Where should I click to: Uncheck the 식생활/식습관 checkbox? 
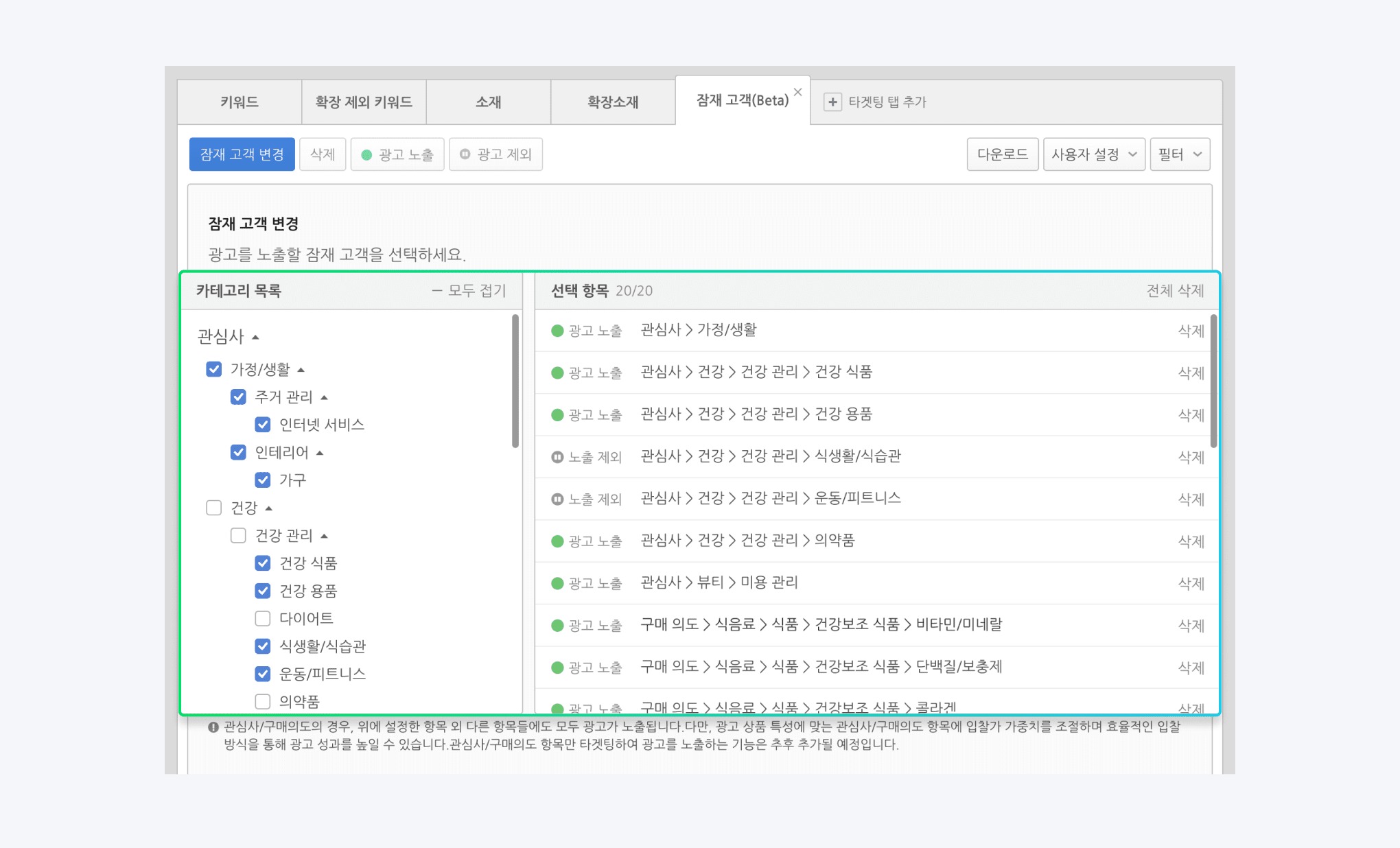(x=263, y=646)
